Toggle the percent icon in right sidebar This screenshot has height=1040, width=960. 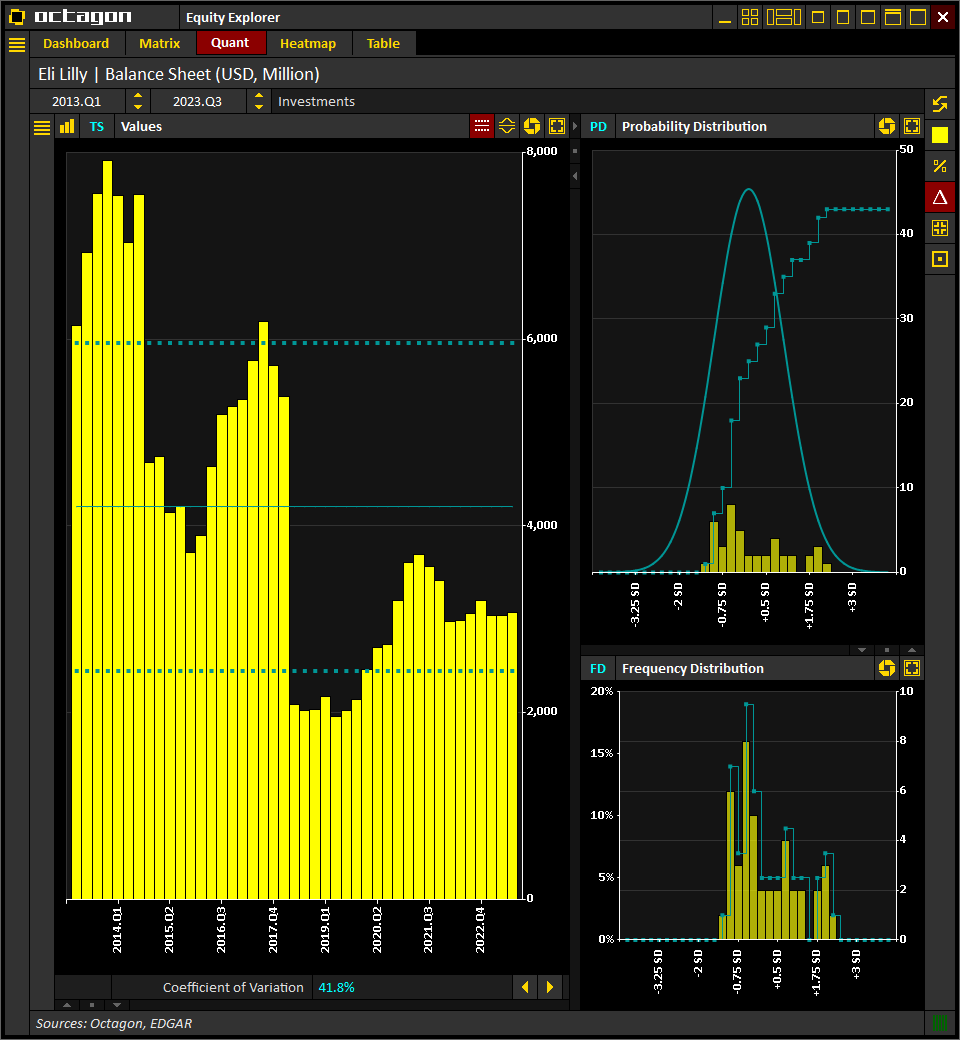coord(940,166)
